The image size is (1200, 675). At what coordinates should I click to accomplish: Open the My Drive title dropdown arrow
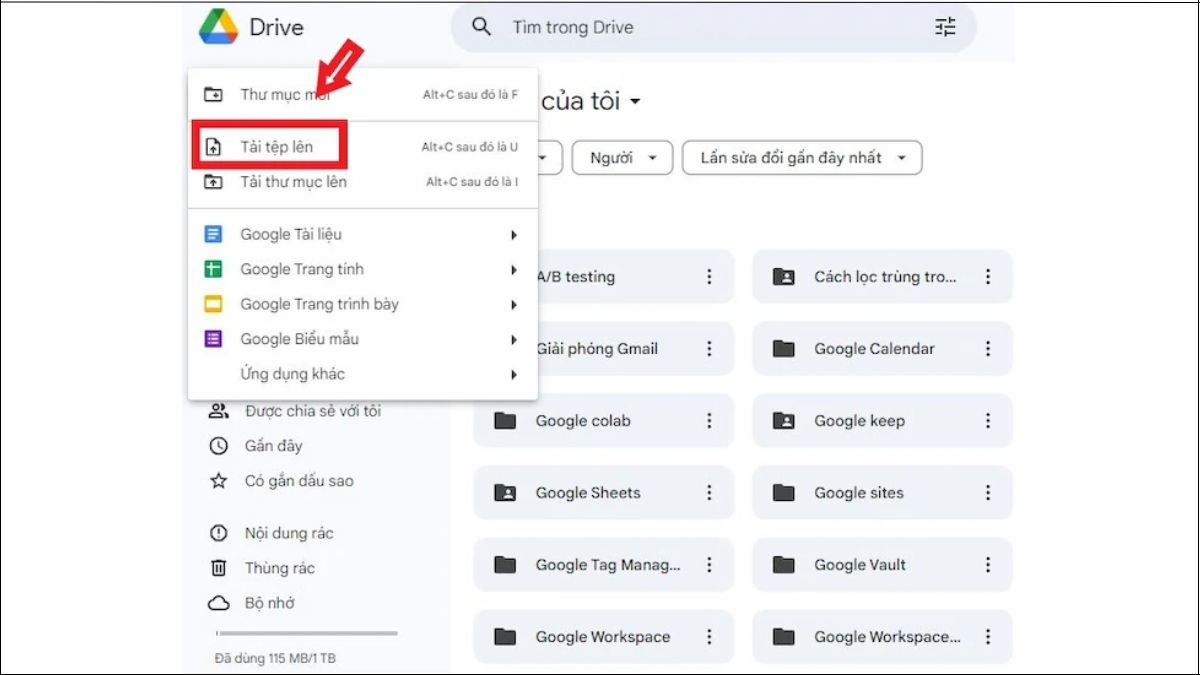(635, 102)
